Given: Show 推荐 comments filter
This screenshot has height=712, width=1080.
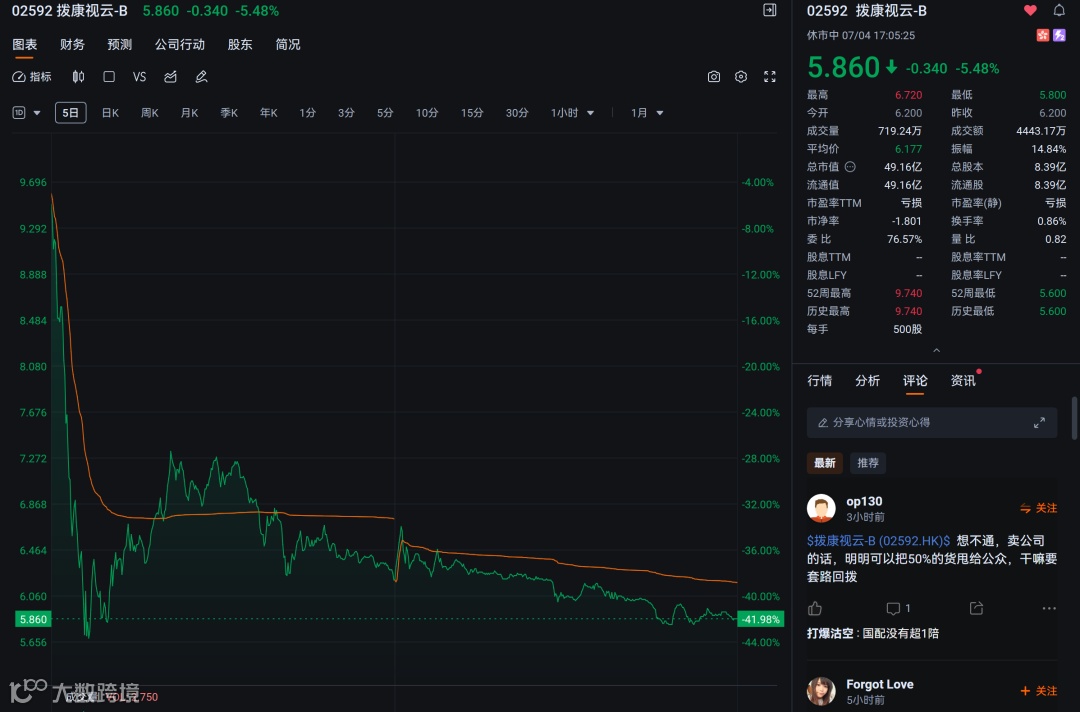Looking at the screenshot, I should [x=868, y=463].
